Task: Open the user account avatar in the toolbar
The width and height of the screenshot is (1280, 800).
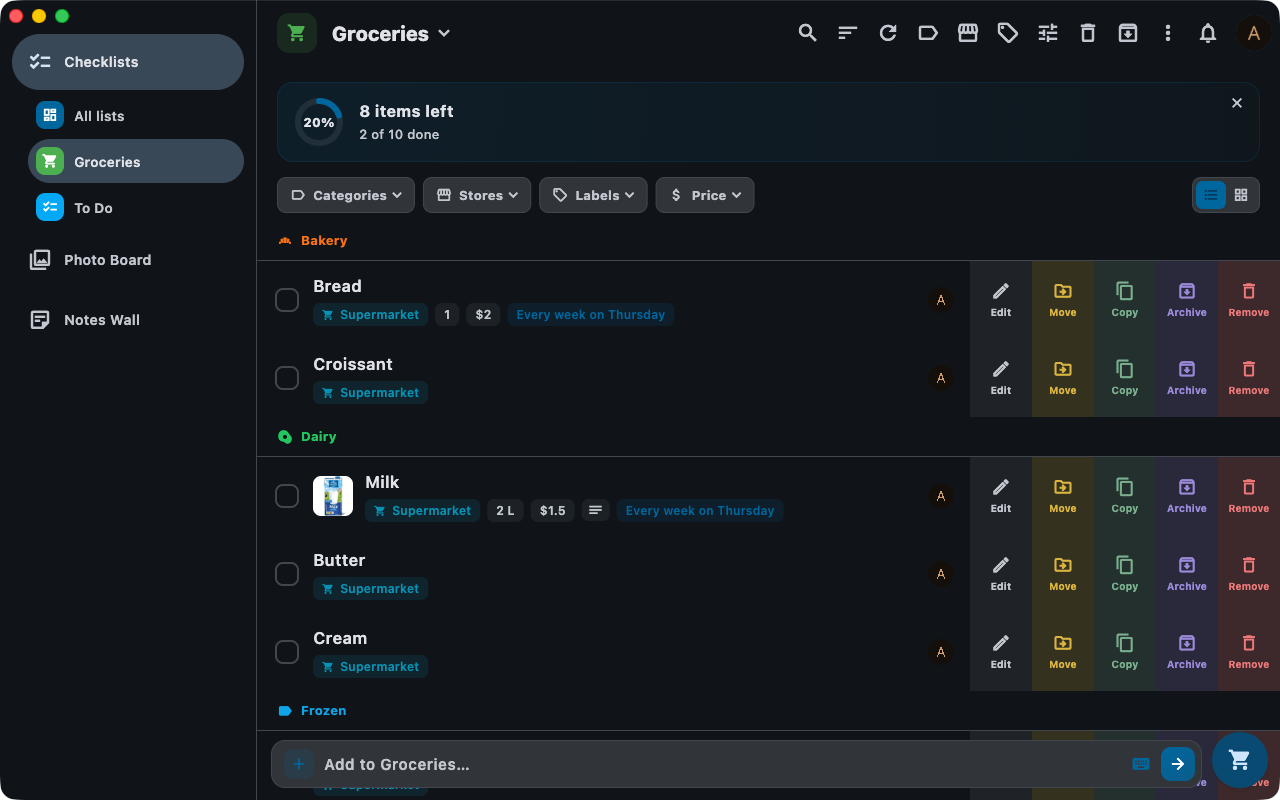Action: [x=1253, y=33]
